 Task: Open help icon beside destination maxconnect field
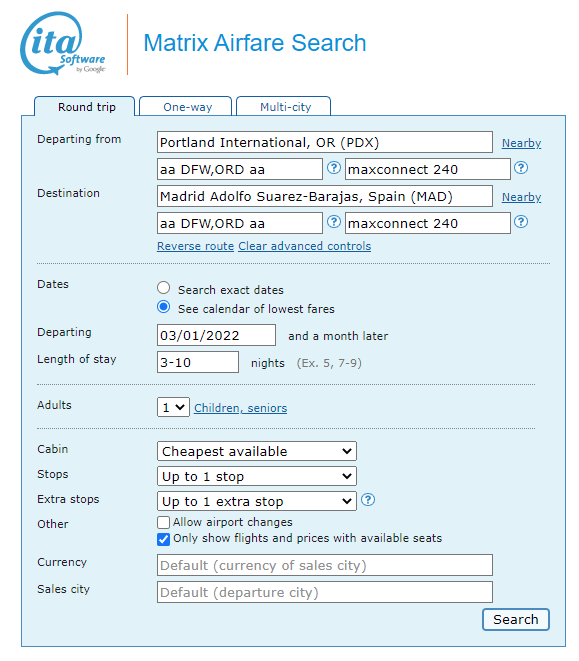(521, 222)
